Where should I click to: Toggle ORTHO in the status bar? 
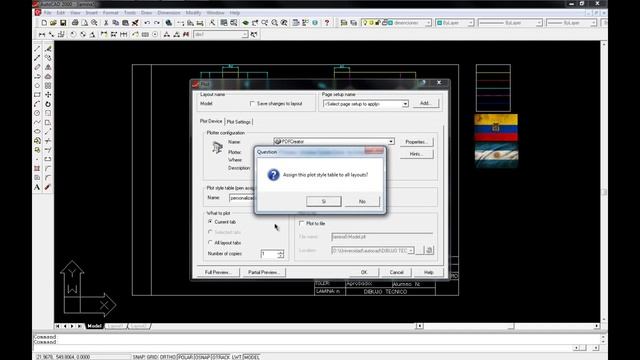click(x=168, y=357)
